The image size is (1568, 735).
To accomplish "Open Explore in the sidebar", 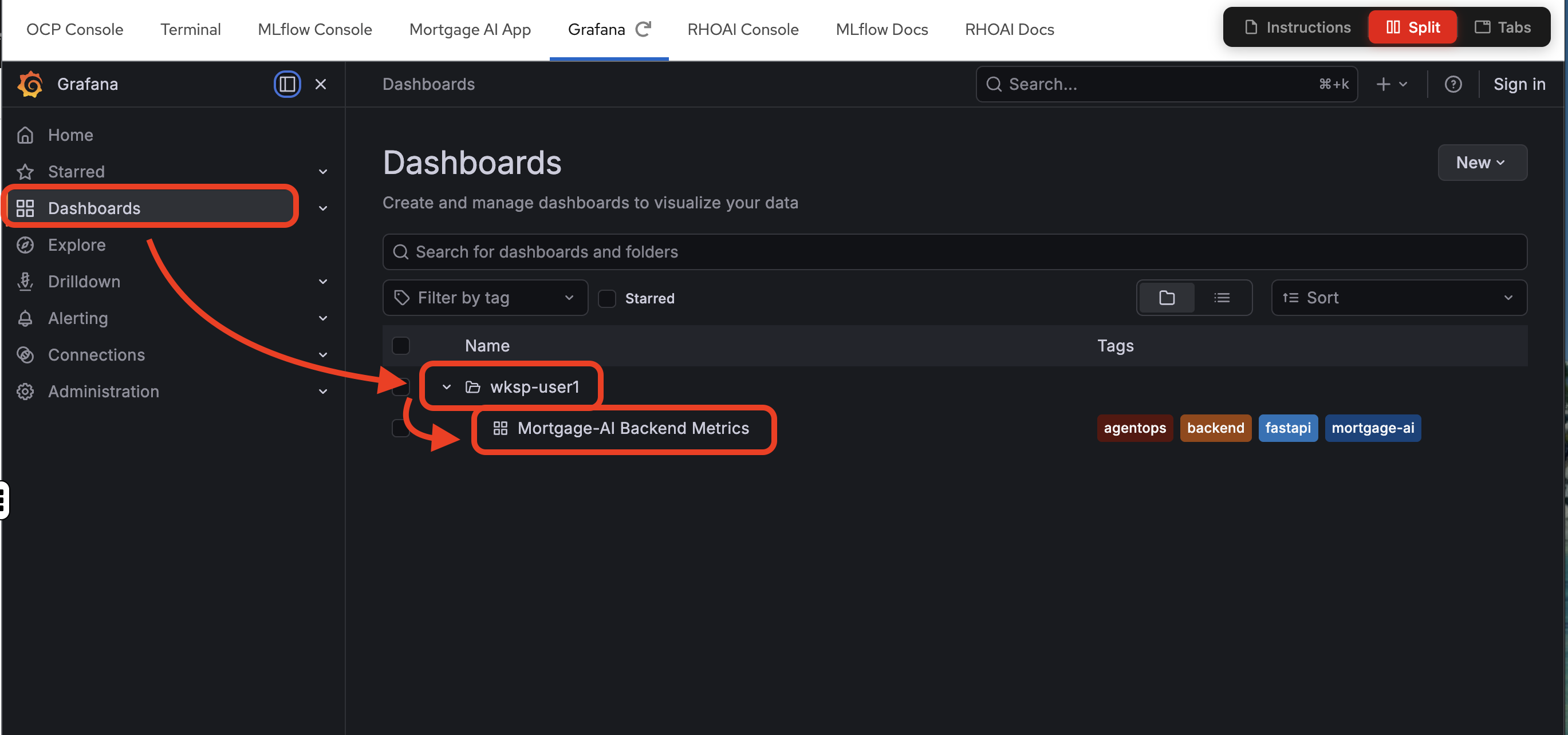I will pyautogui.click(x=77, y=244).
